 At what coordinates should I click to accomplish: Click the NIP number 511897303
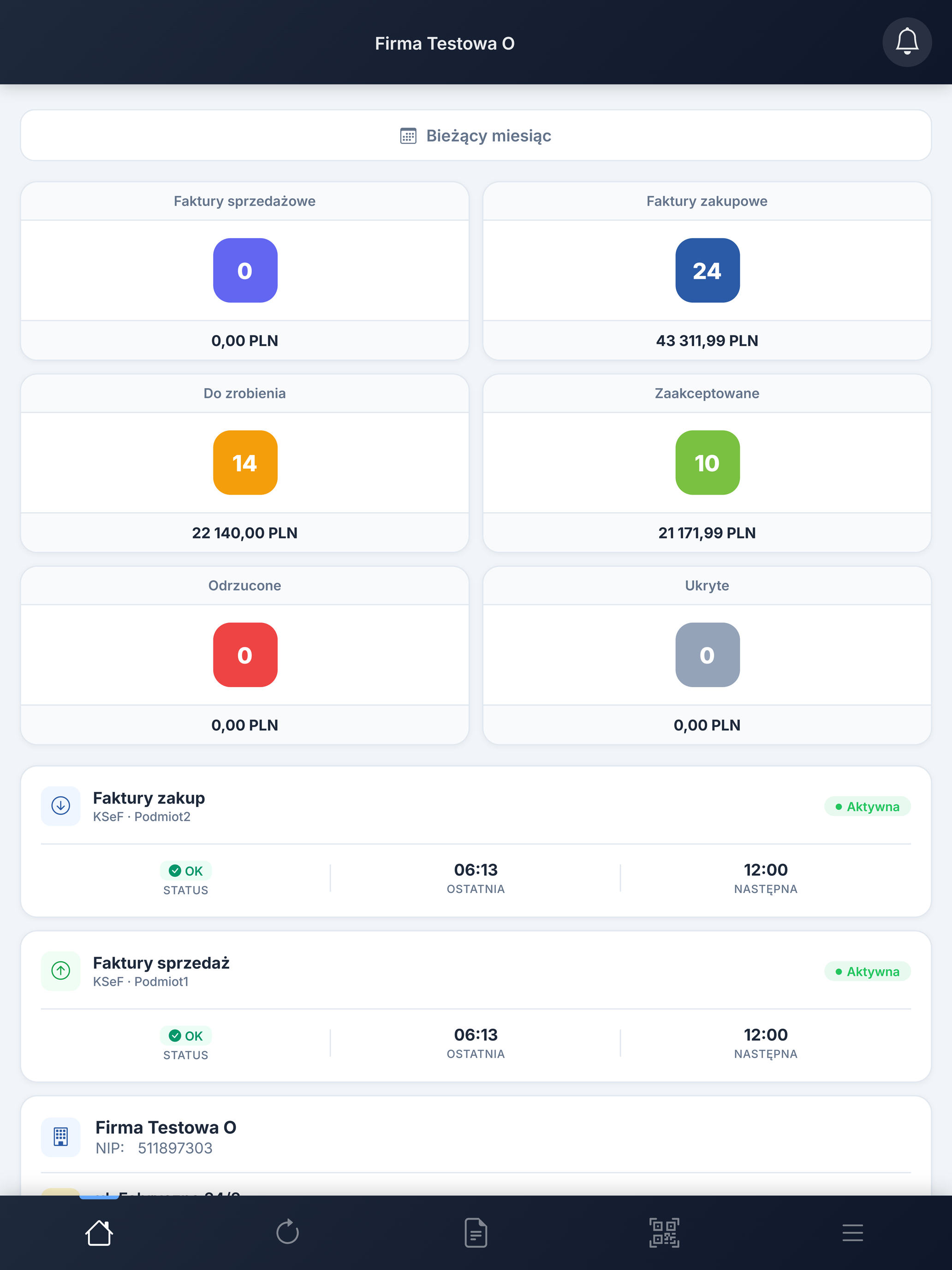tap(175, 1148)
